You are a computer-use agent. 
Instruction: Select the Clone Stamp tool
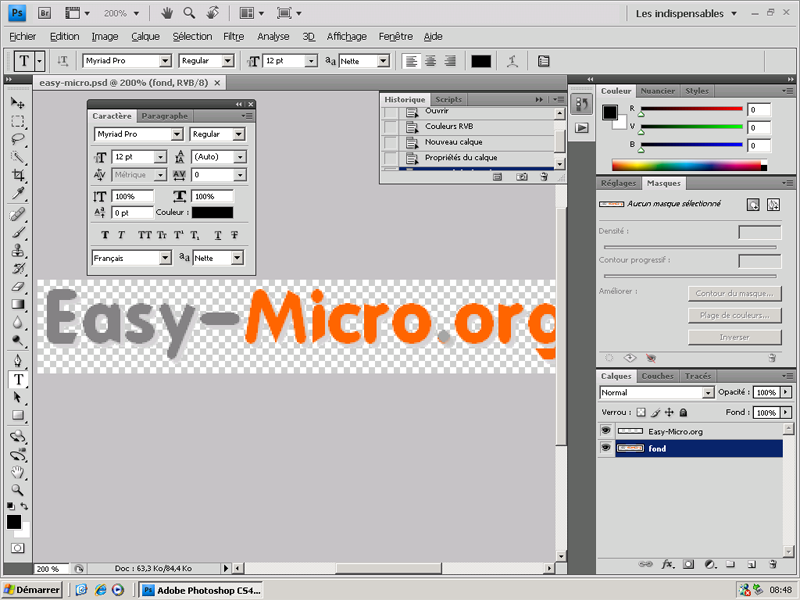(x=18, y=251)
